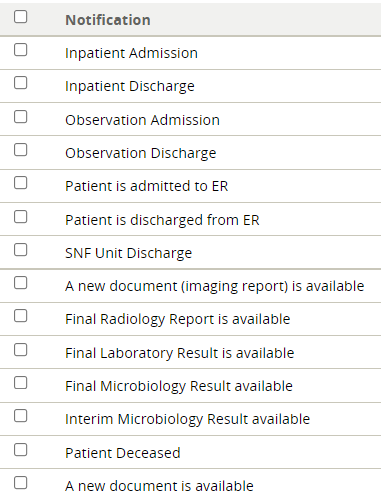Select the A new document is available checkbox

point(20,483)
